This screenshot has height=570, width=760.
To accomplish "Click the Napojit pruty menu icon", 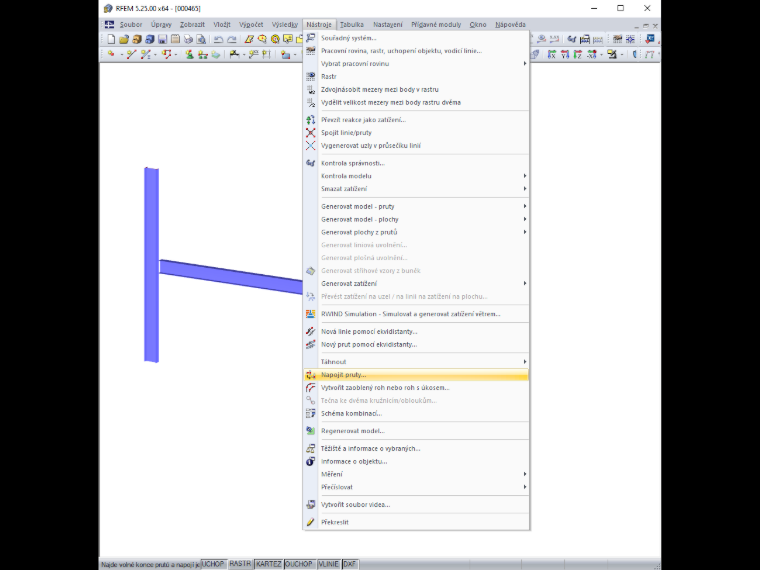I will (x=311, y=375).
